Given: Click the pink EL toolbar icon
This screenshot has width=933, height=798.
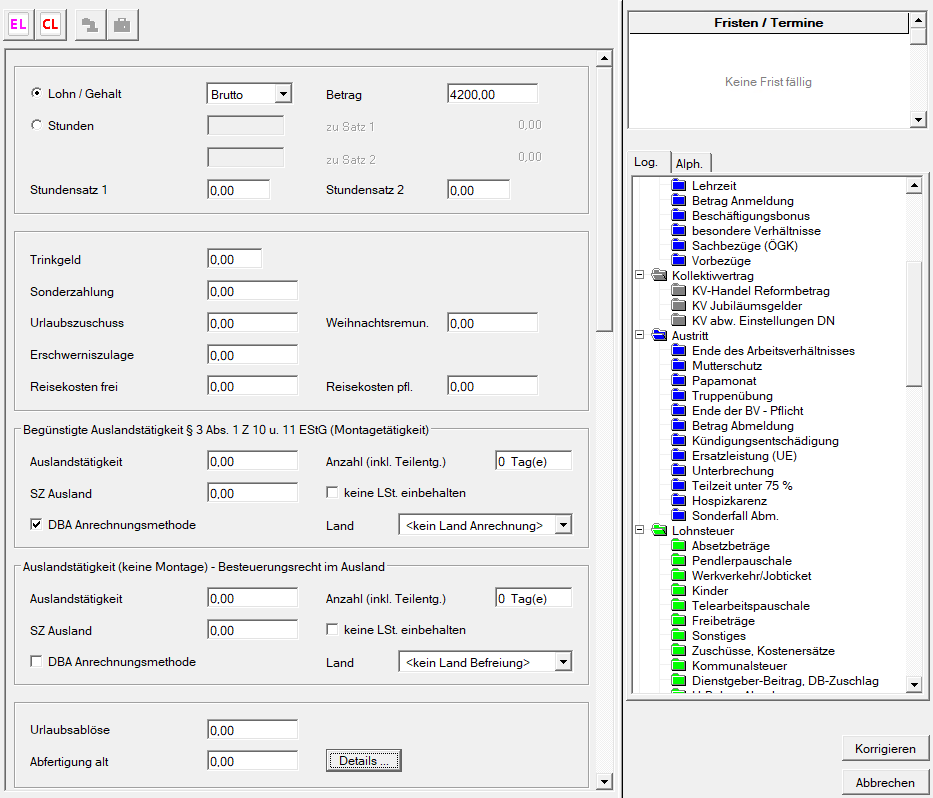Looking at the screenshot, I should 19,25.
